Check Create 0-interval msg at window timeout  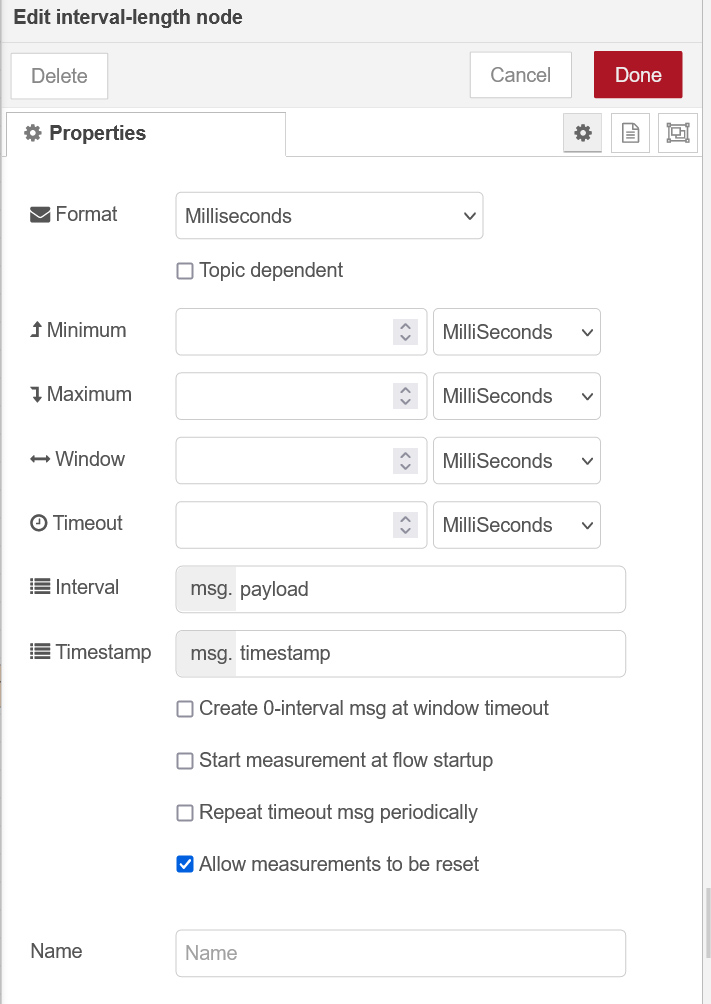[185, 709]
